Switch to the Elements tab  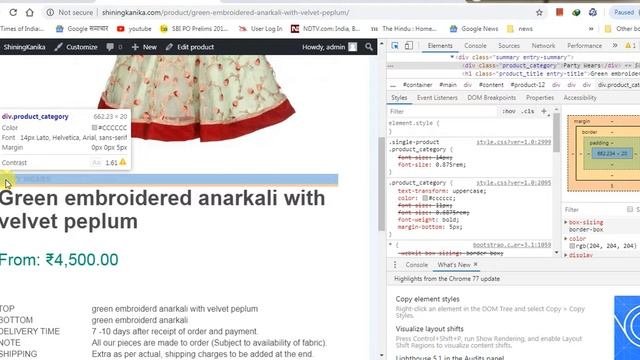point(440,46)
